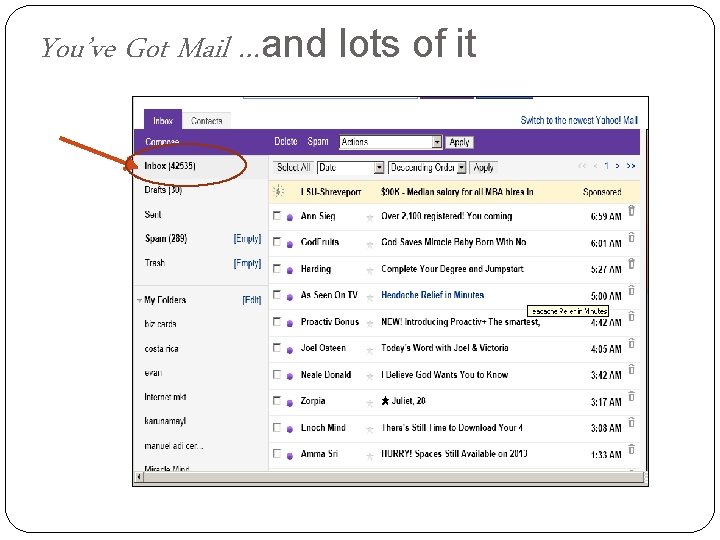This screenshot has height=540, width=720.
Task: Open the Headache Relief in Minutes email
Action: [x=433, y=295]
